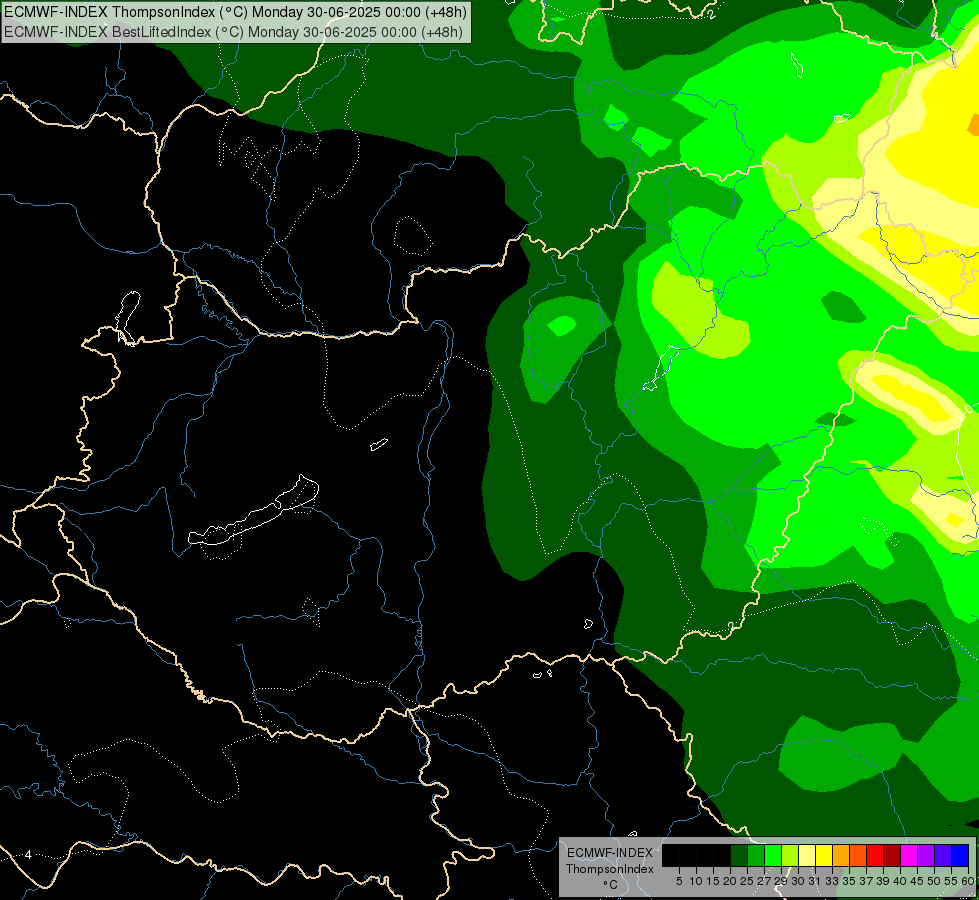The width and height of the screenshot is (979, 900).
Task: Click the legend tick value 50
Action: coord(934,881)
